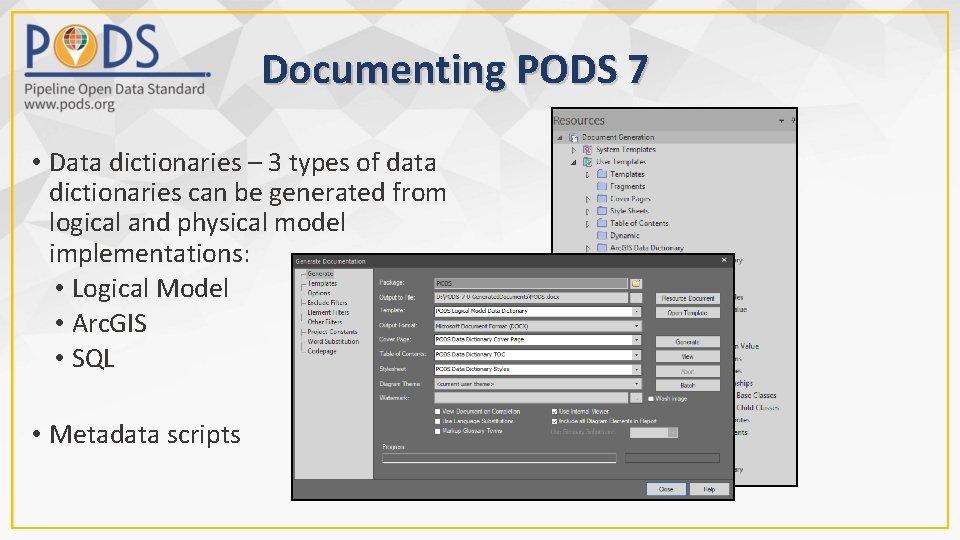The height and width of the screenshot is (540, 960).
Task: Click the Templates folder icon
Action: point(602,174)
